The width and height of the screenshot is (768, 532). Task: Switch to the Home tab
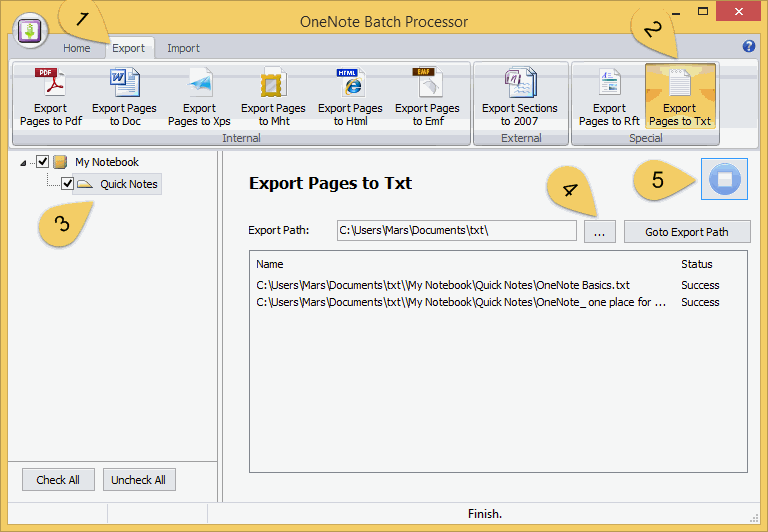coord(76,48)
